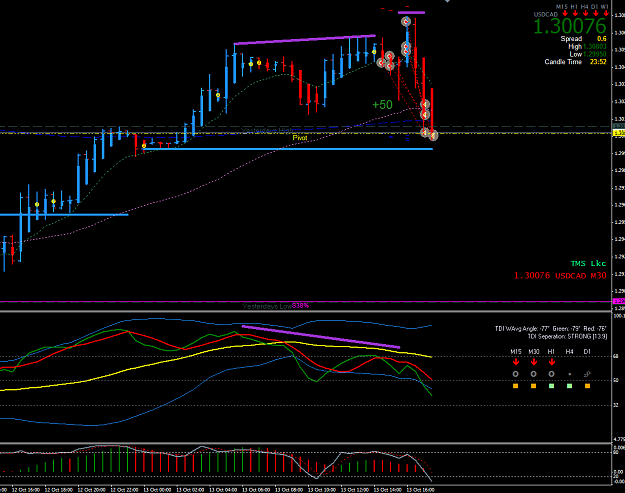625x493 pixels.
Task: Click the small dot indicator under TDI H4
Action: (x=570, y=374)
